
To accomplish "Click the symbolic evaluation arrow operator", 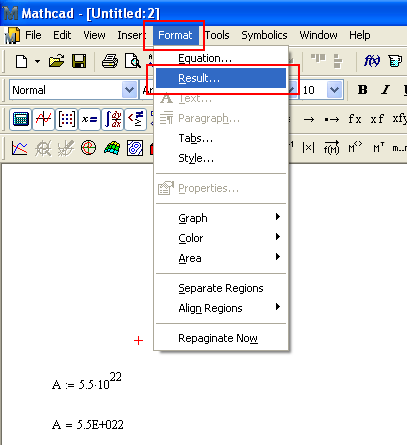I will pos(309,119).
